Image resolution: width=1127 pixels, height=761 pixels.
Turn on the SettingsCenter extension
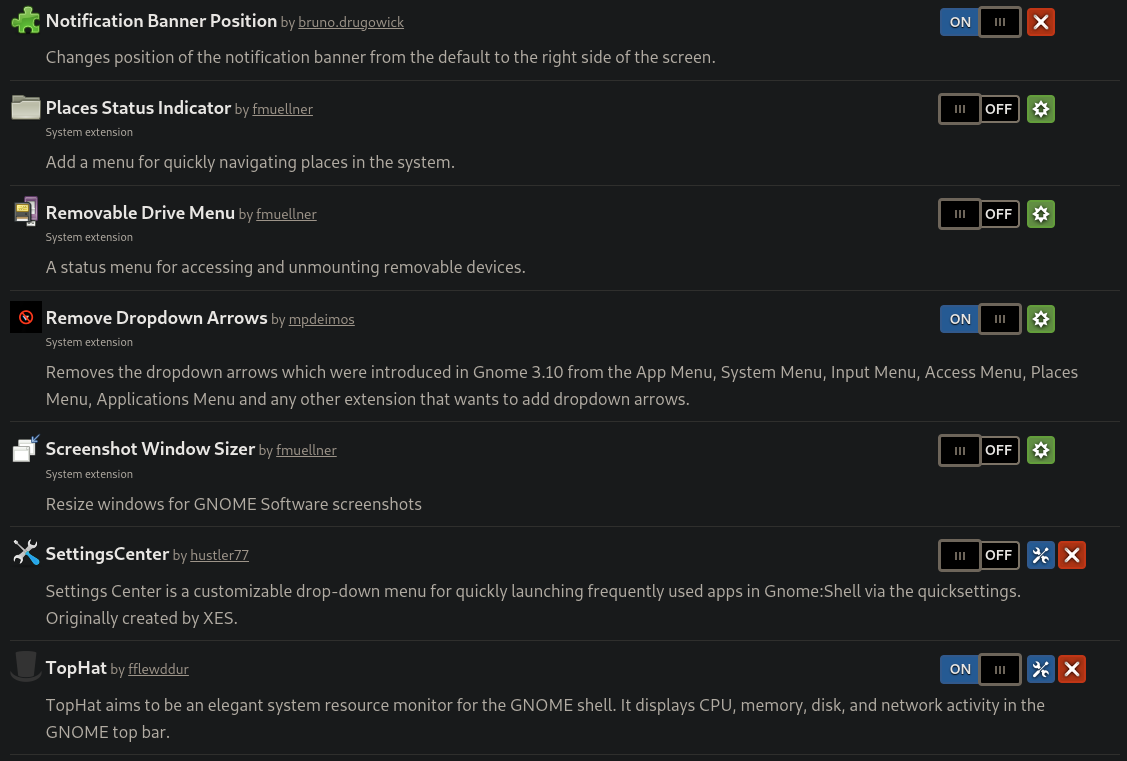[x=979, y=555]
